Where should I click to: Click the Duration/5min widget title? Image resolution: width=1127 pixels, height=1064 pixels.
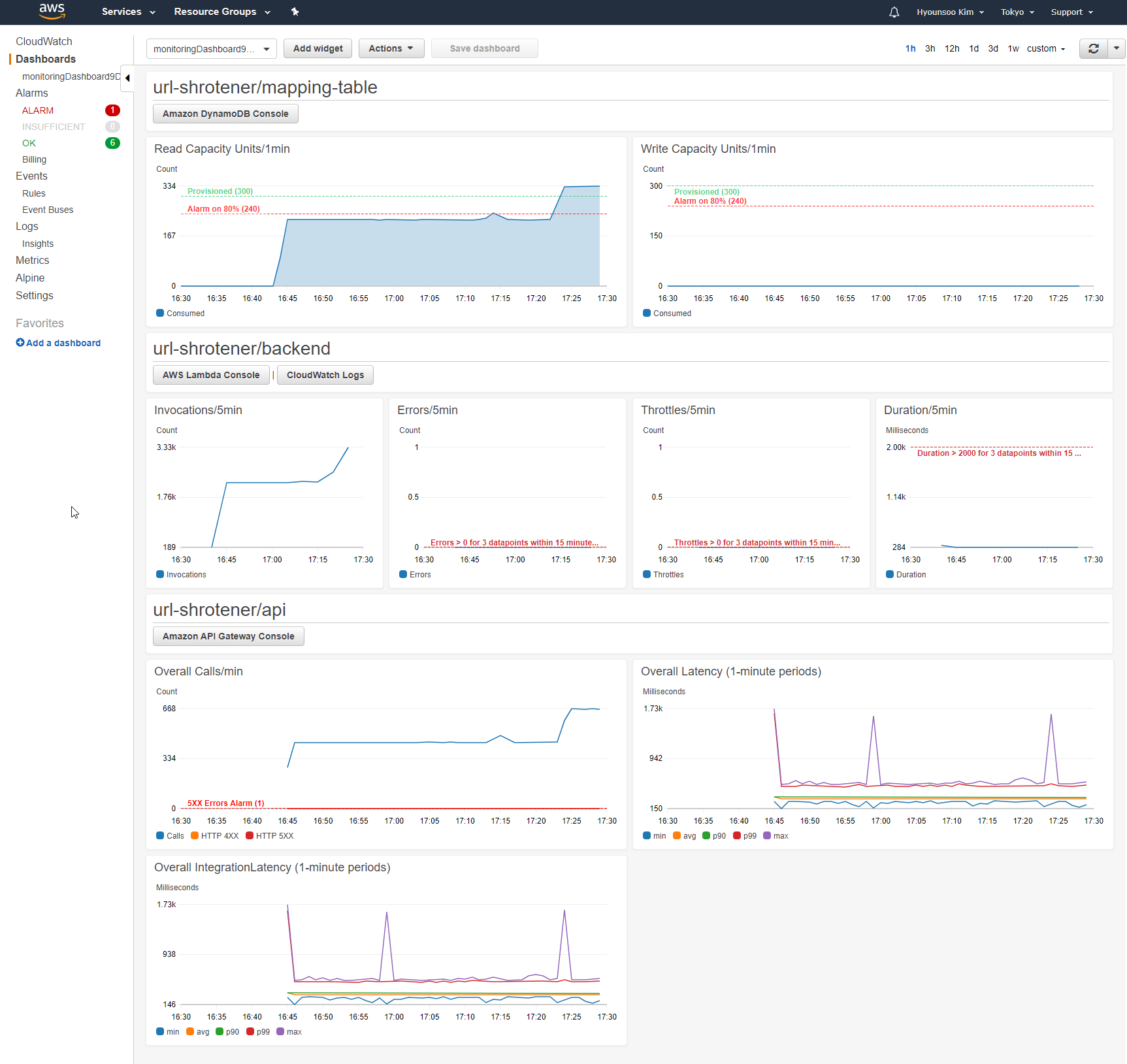(x=920, y=410)
